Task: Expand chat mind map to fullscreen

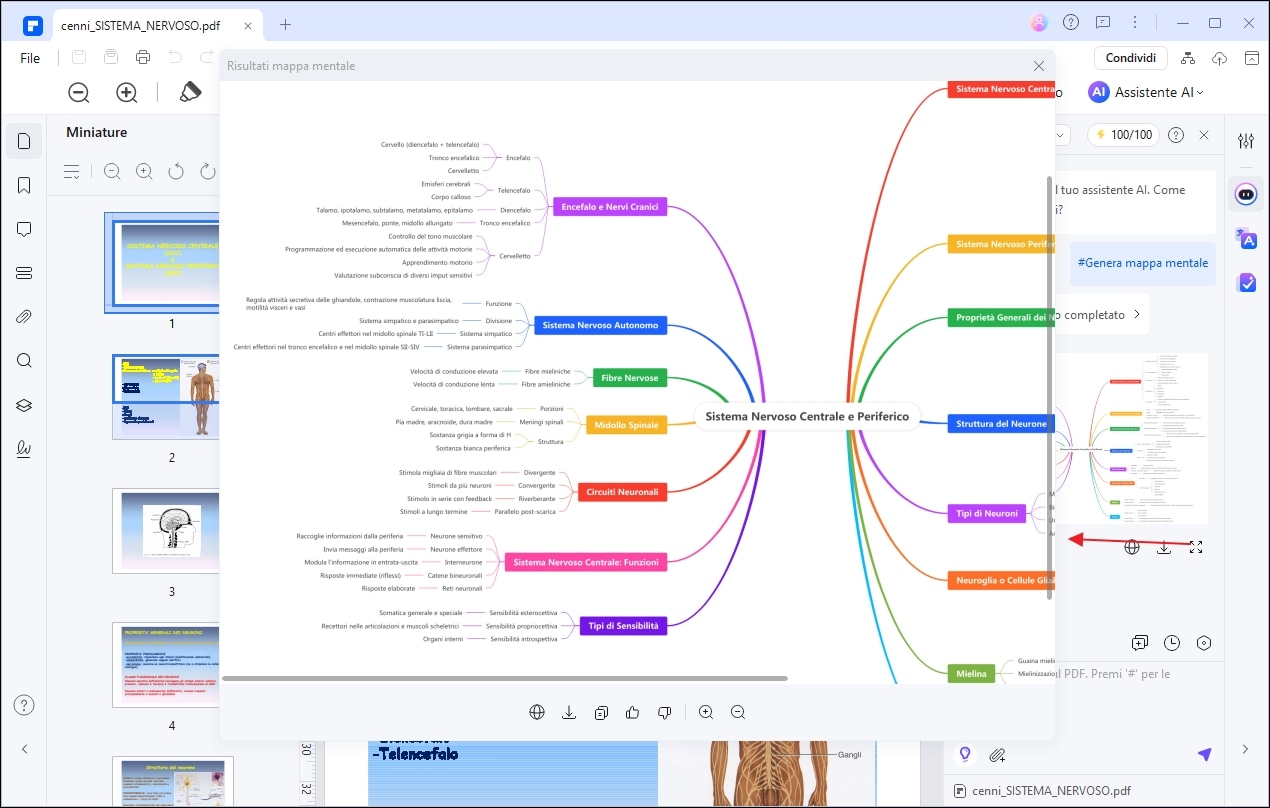Action: pos(1196,547)
